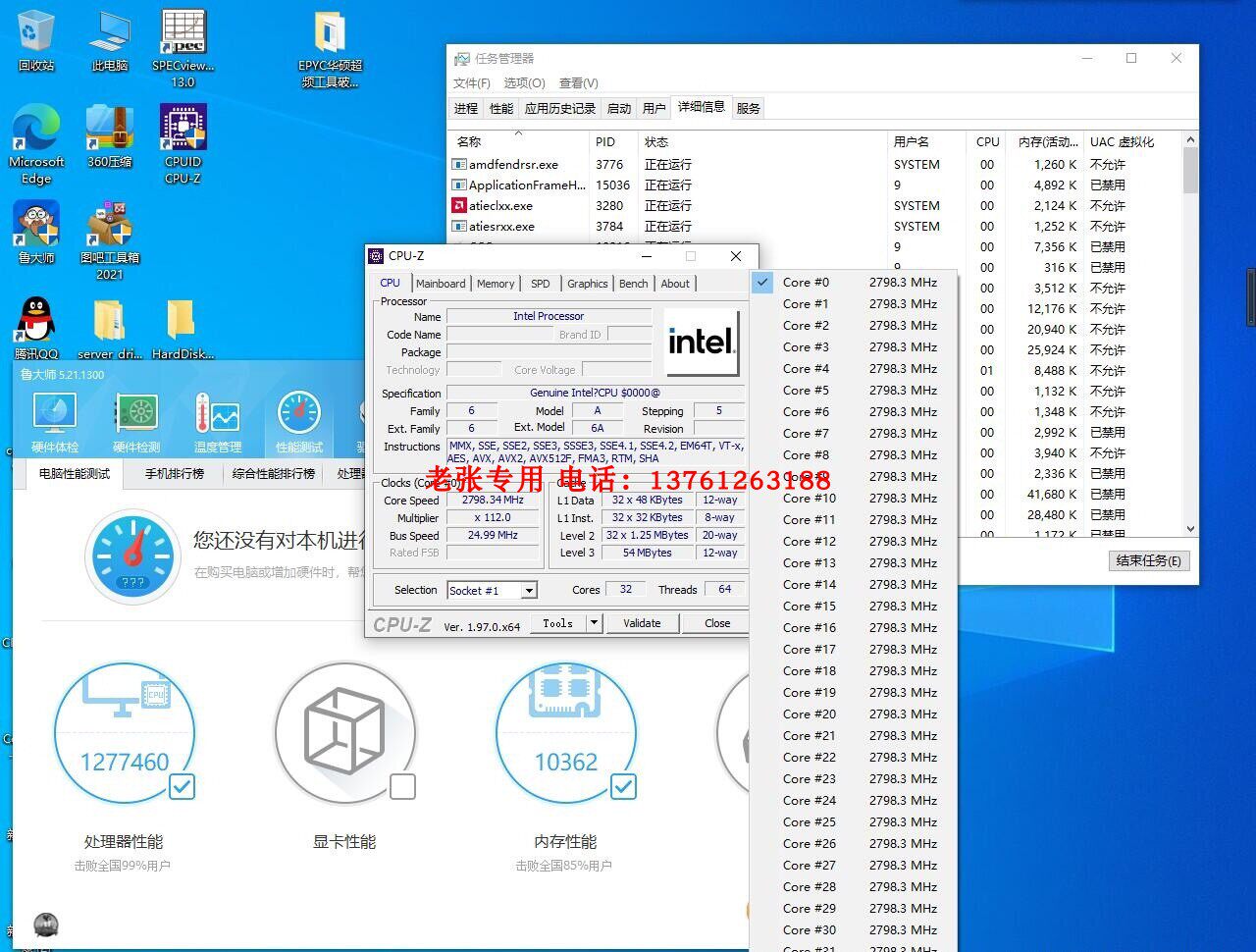Select 硬件检测 in the 鲁大师 toolbar
The height and width of the screenshot is (952, 1256).
pos(136,423)
